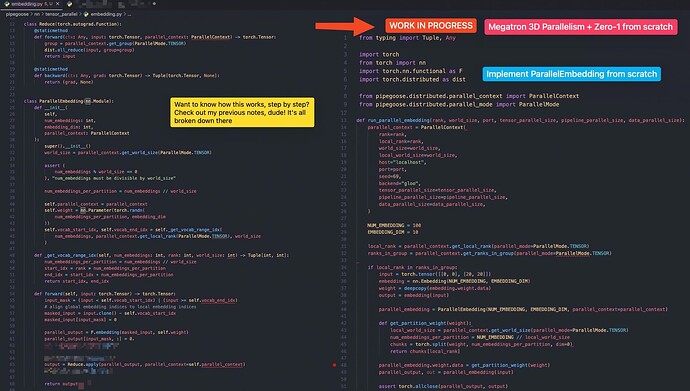
Task: Click 'return chunks[local_rank]' line
Action: pyautogui.click(x=425, y=351)
